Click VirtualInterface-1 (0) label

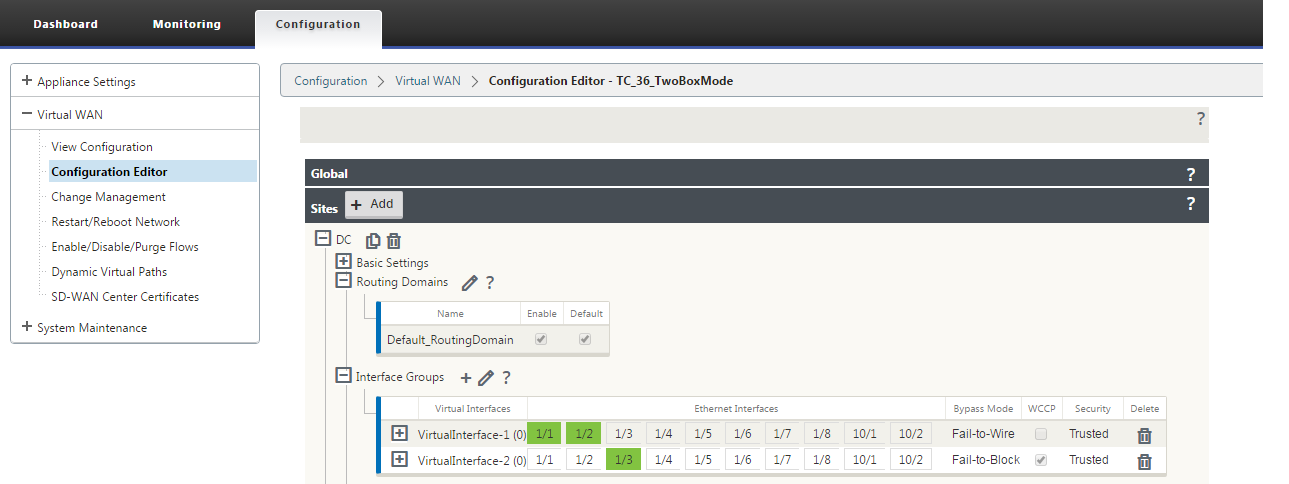click(x=472, y=435)
